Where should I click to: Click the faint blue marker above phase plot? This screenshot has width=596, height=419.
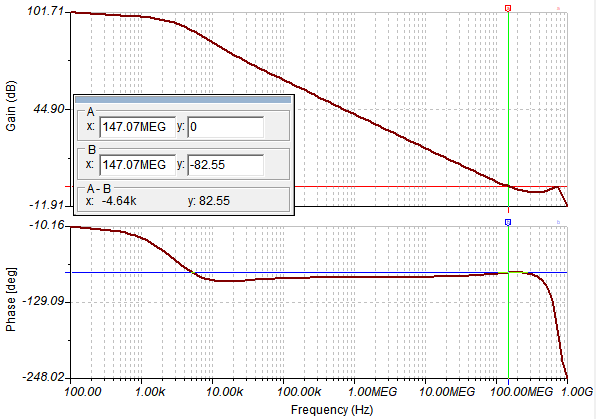click(x=558, y=222)
